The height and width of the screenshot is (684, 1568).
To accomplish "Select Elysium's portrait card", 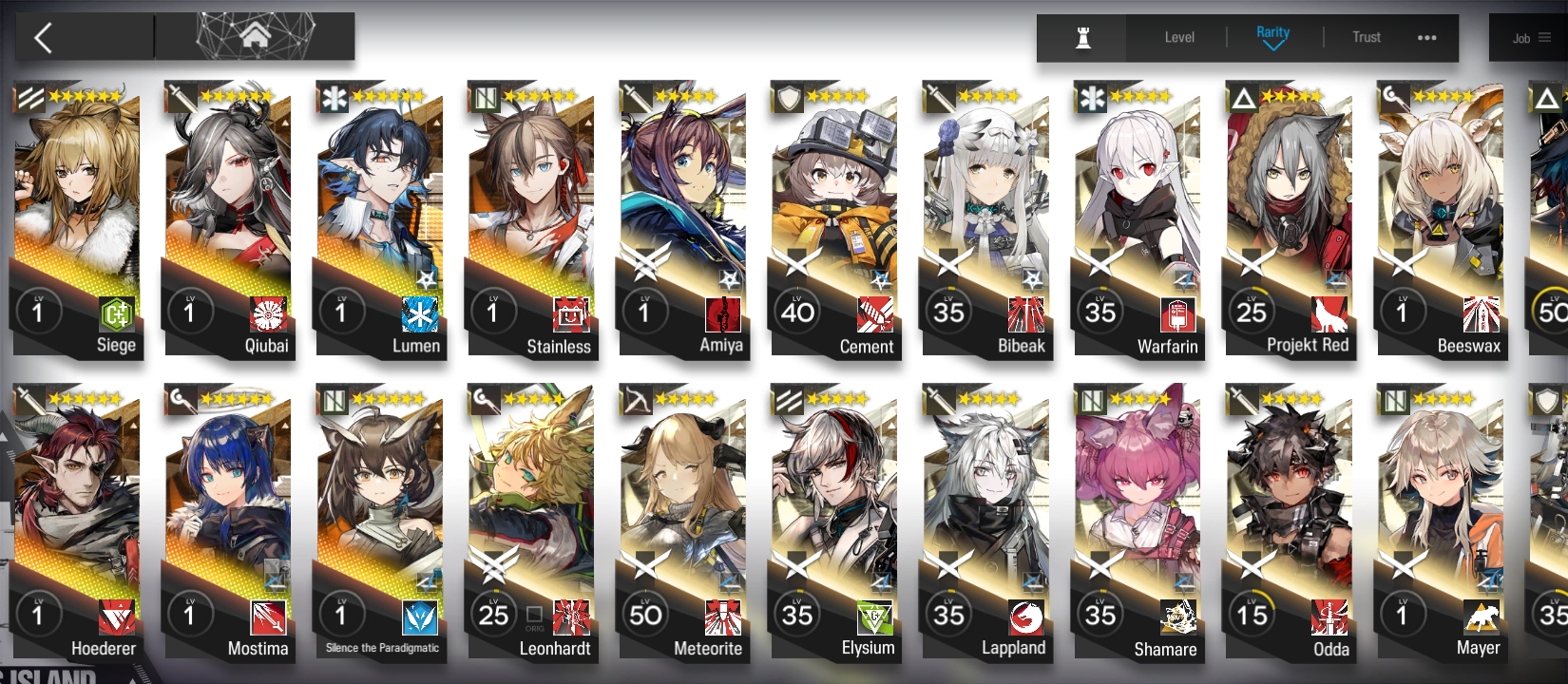I will tap(834, 522).
